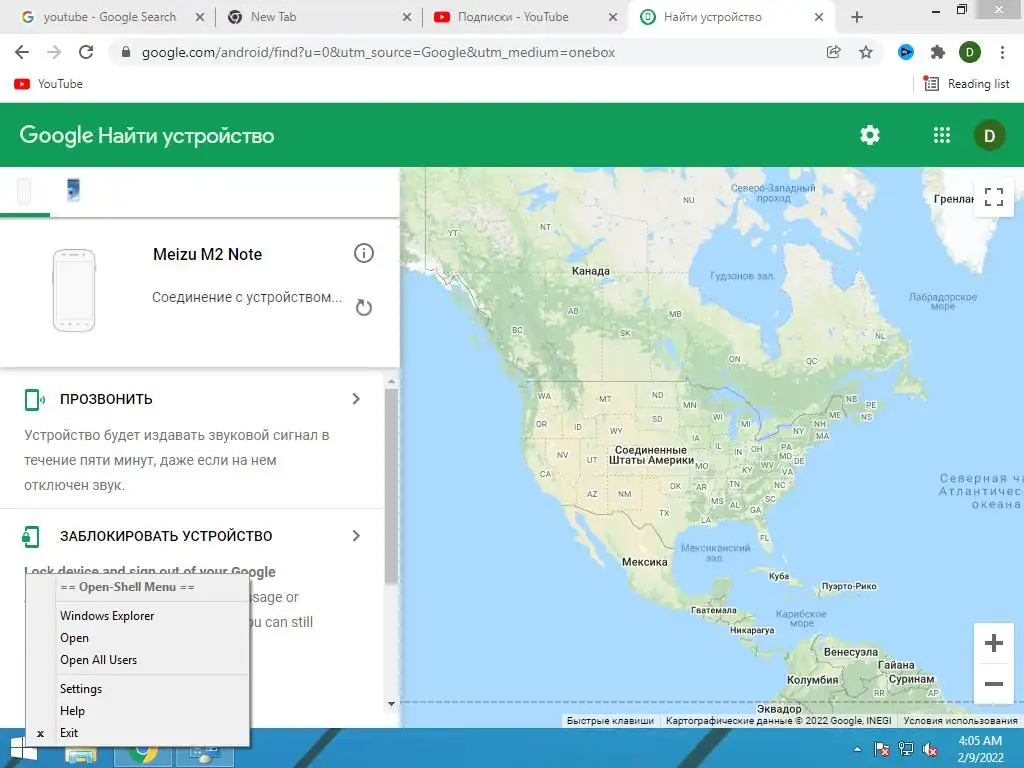Image resolution: width=1024 pixels, height=768 pixels.
Task: Open the clock showing 4:05 AM
Action: pyautogui.click(x=980, y=749)
